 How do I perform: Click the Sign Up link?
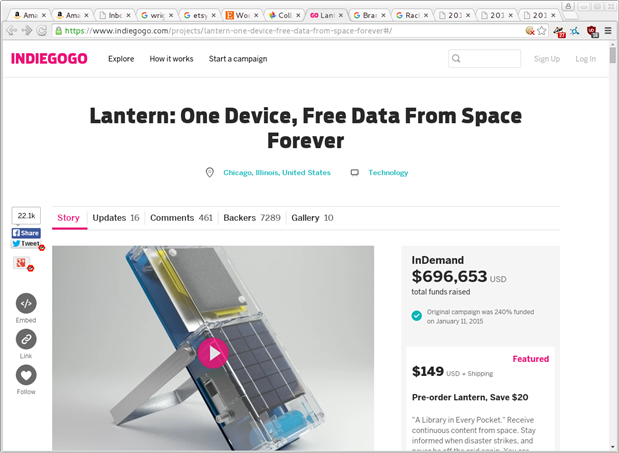pyautogui.click(x=547, y=59)
